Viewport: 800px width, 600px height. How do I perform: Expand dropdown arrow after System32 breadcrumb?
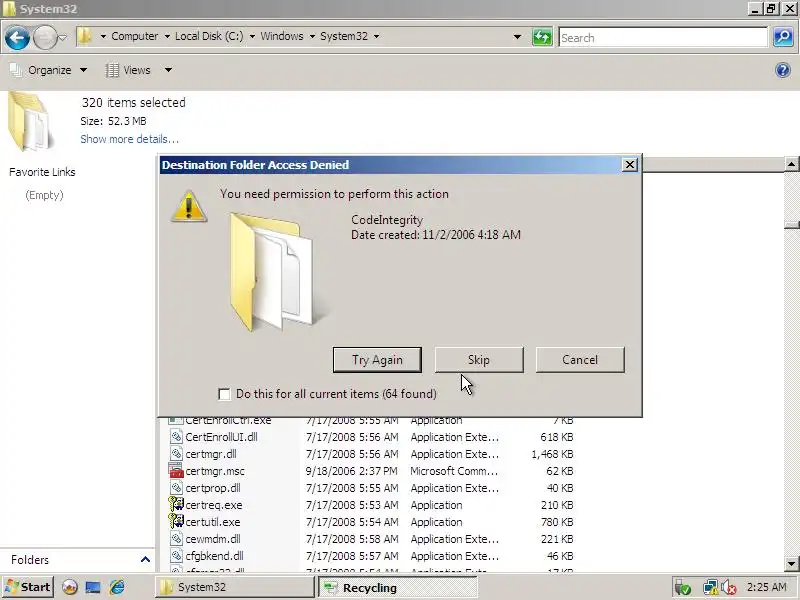[377, 36]
